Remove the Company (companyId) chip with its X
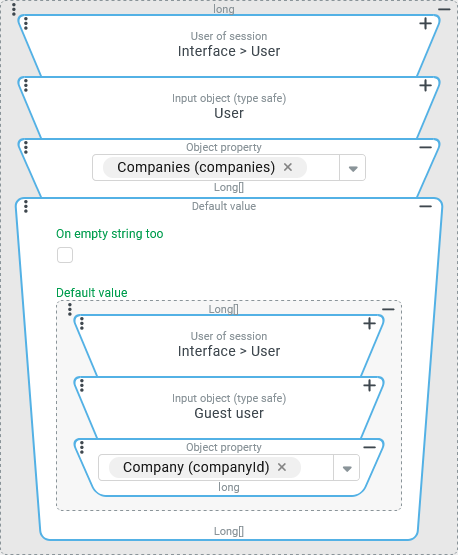 [282, 467]
